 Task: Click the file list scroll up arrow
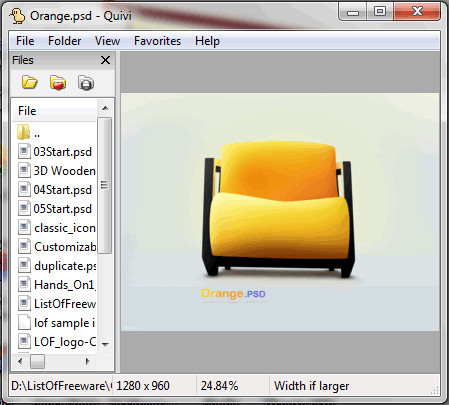point(105,108)
